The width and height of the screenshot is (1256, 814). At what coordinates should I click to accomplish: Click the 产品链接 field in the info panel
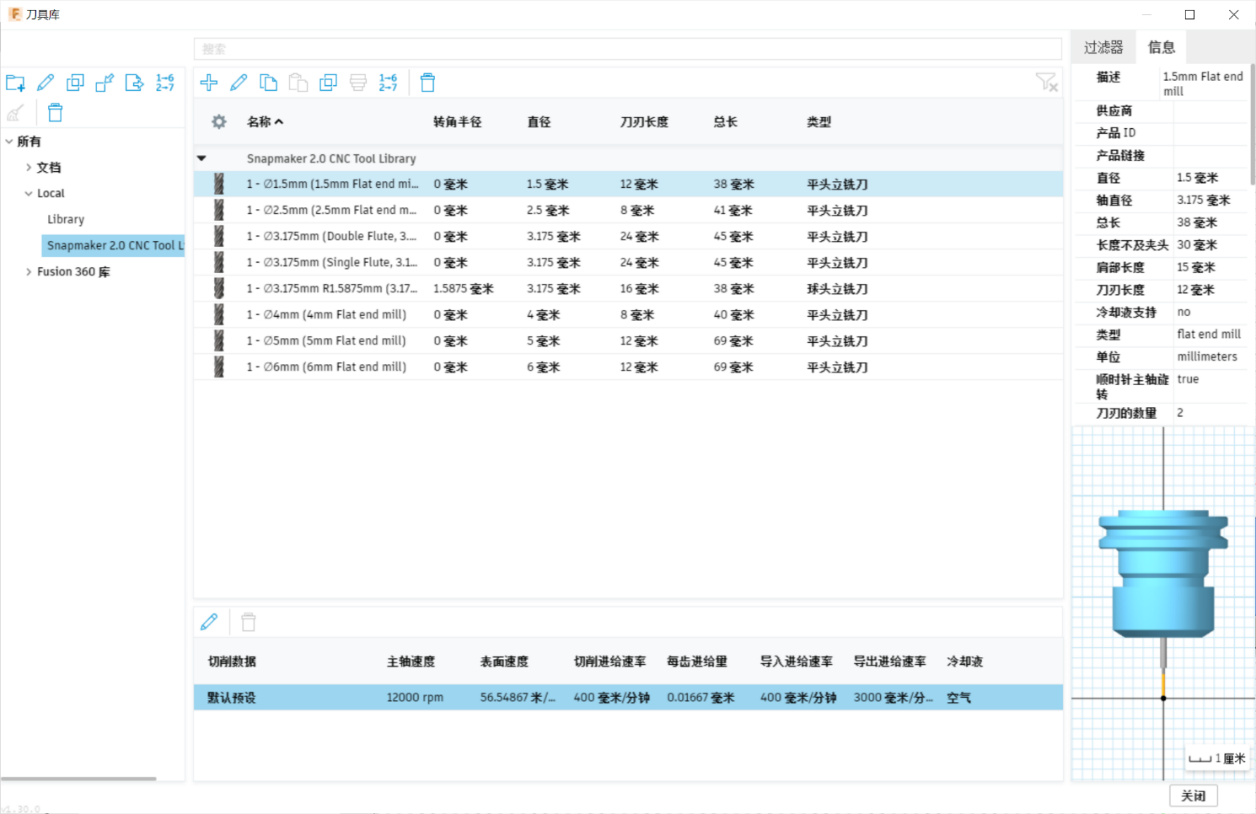(1210, 155)
